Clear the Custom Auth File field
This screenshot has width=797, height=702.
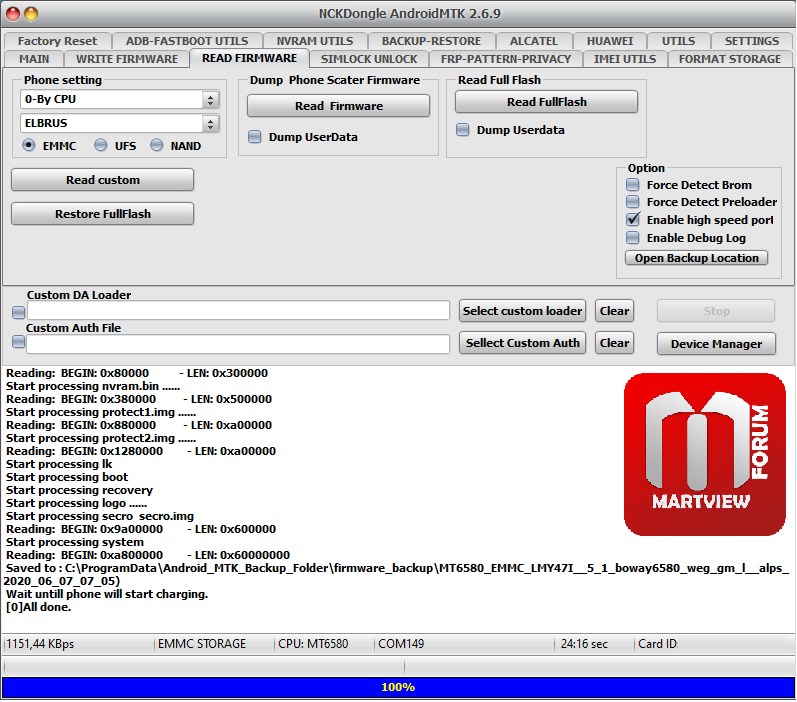tap(614, 343)
